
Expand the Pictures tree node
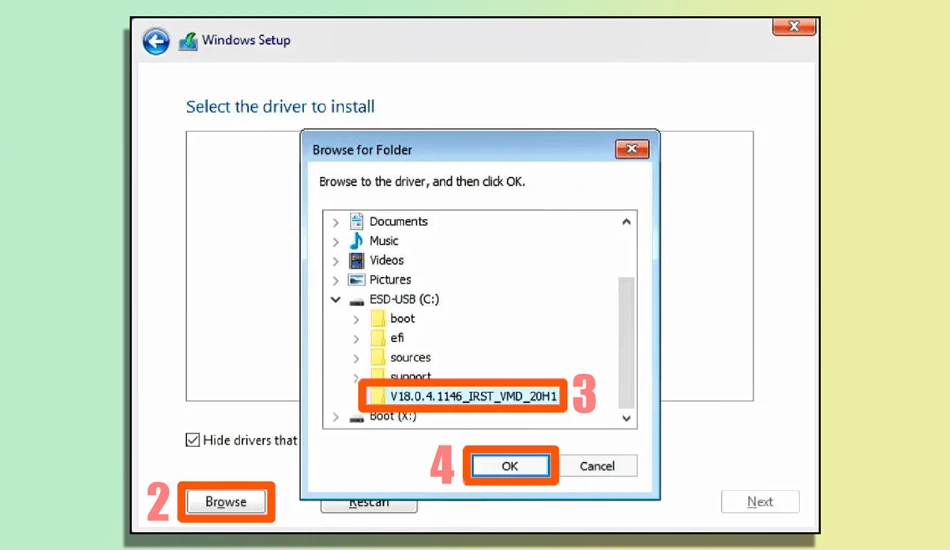click(x=336, y=280)
